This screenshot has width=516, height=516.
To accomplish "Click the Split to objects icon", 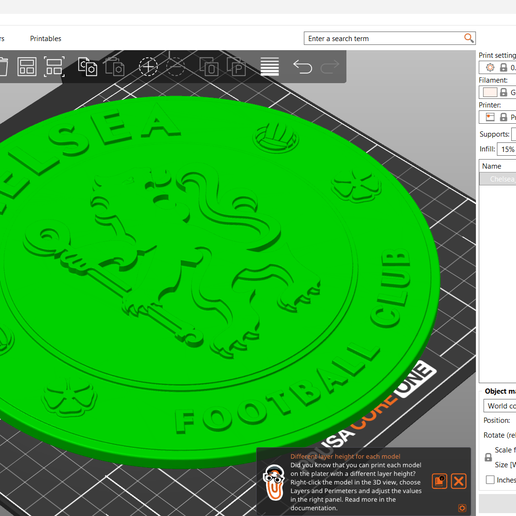I will click(209, 66).
